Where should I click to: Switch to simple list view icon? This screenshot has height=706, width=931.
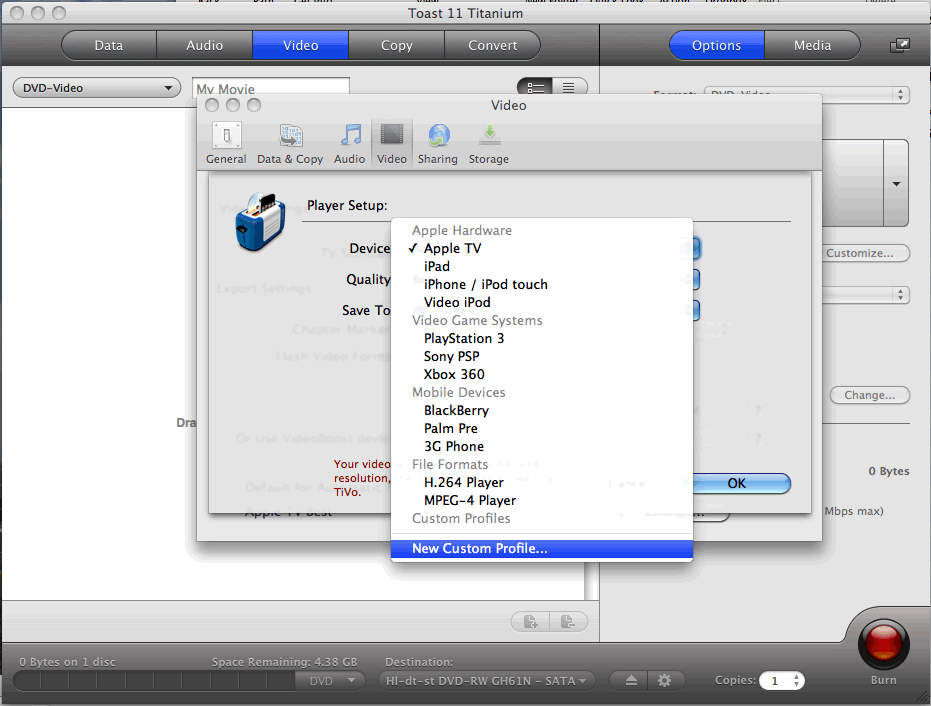point(569,88)
